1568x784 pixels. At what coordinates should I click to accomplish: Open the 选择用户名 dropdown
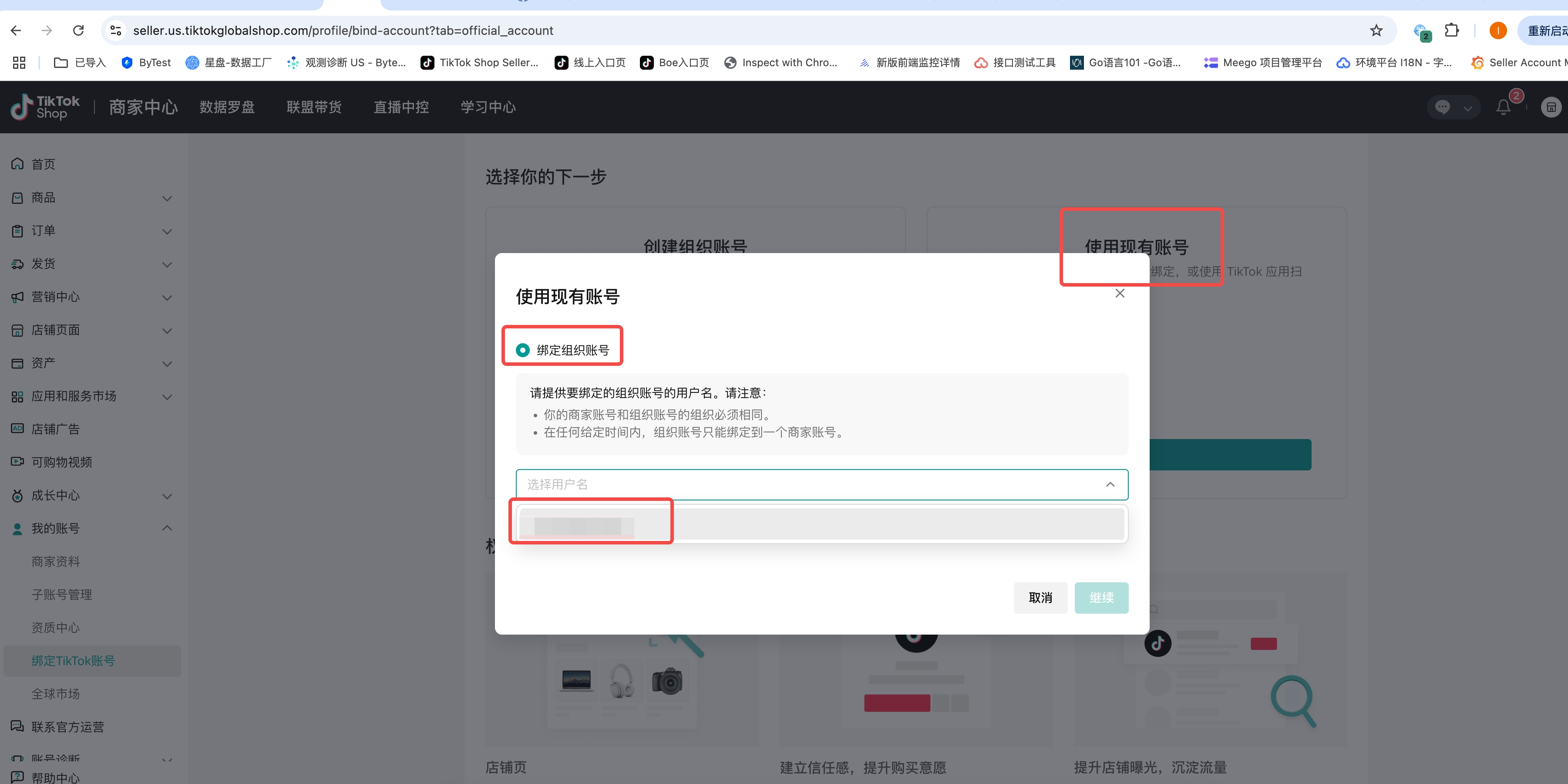[821, 484]
